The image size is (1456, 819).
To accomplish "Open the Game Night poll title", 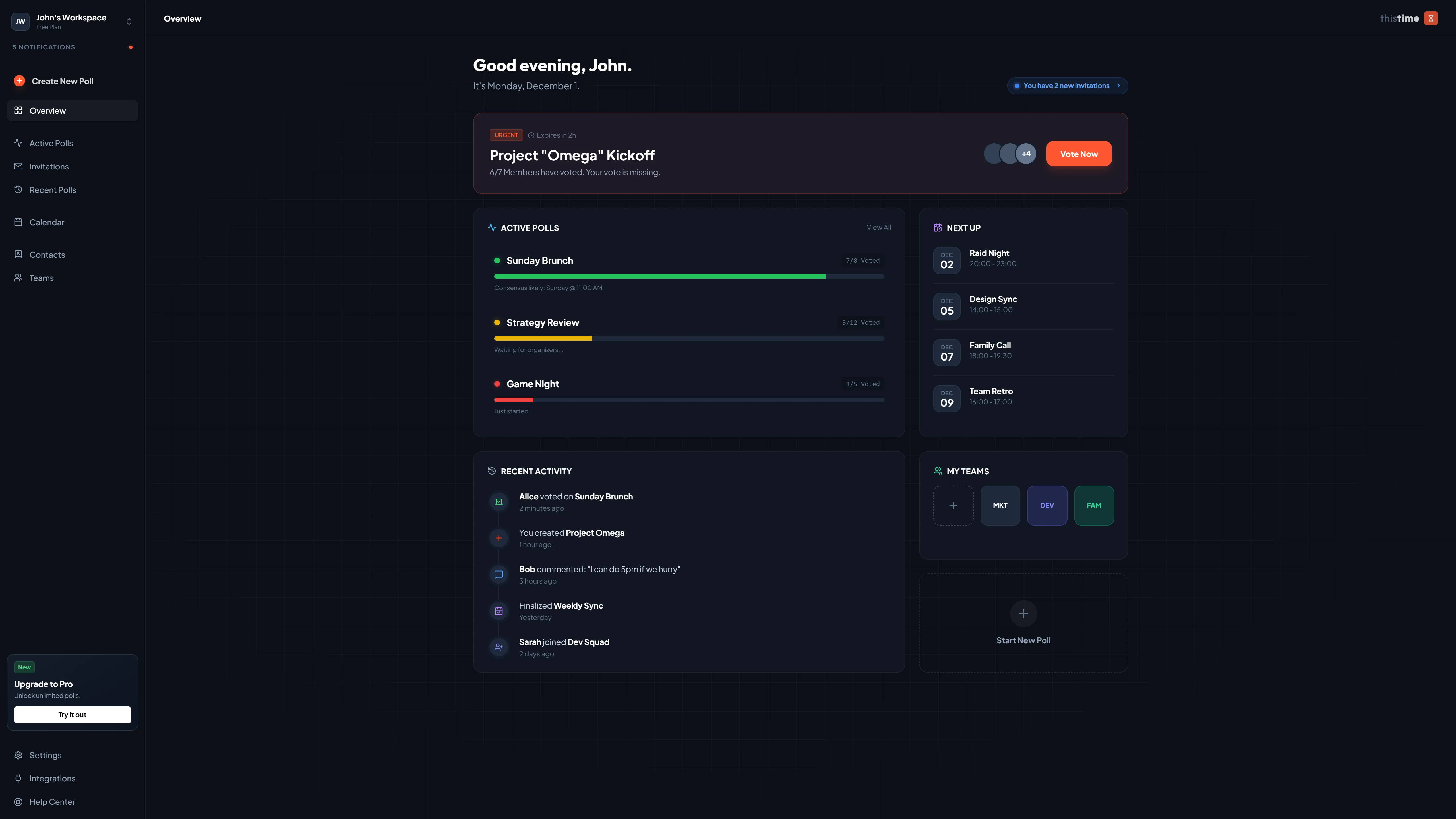I will coord(532,384).
